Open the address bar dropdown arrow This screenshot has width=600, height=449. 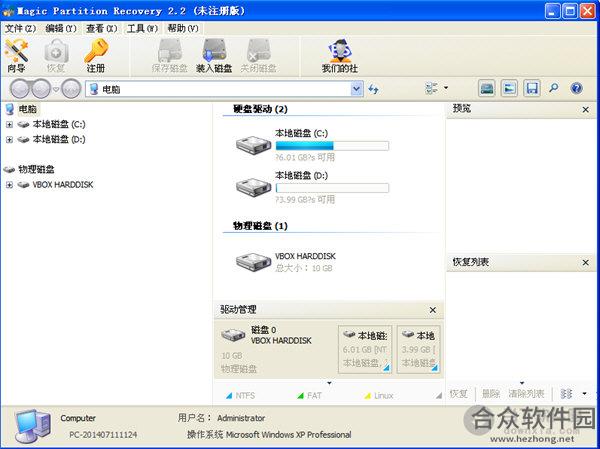click(x=356, y=89)
